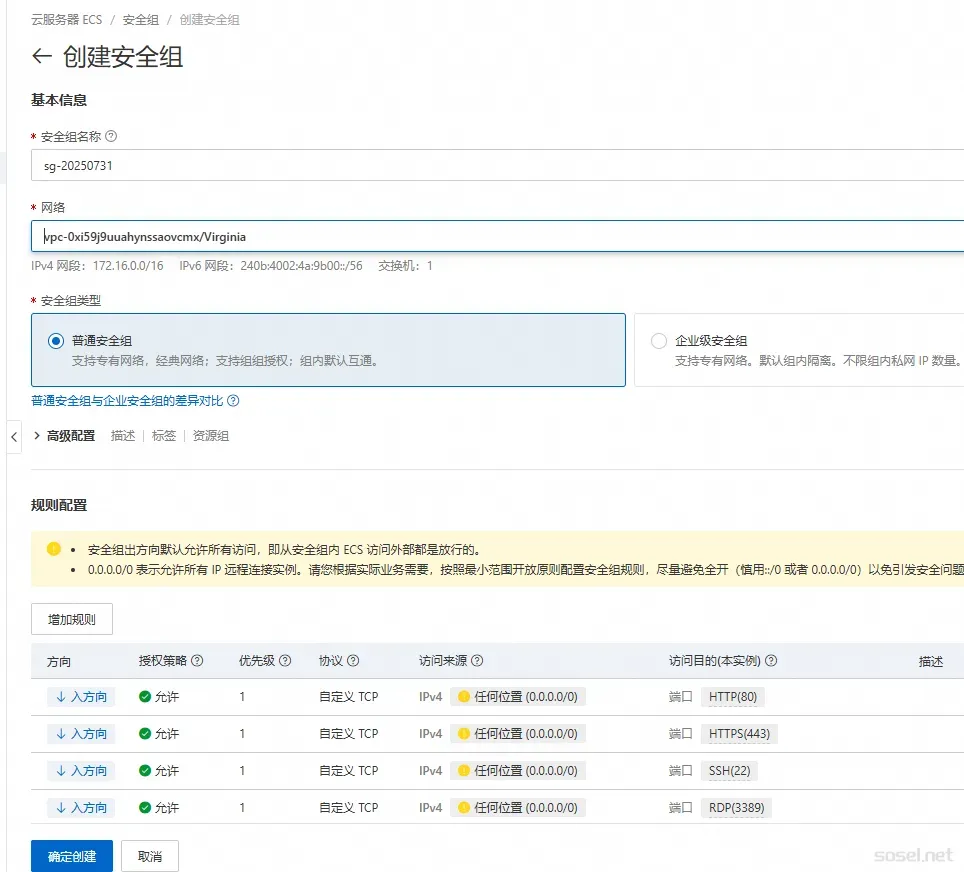Go to 安全组 breadcrumb
964x872 pixels.
coord(141,20)
